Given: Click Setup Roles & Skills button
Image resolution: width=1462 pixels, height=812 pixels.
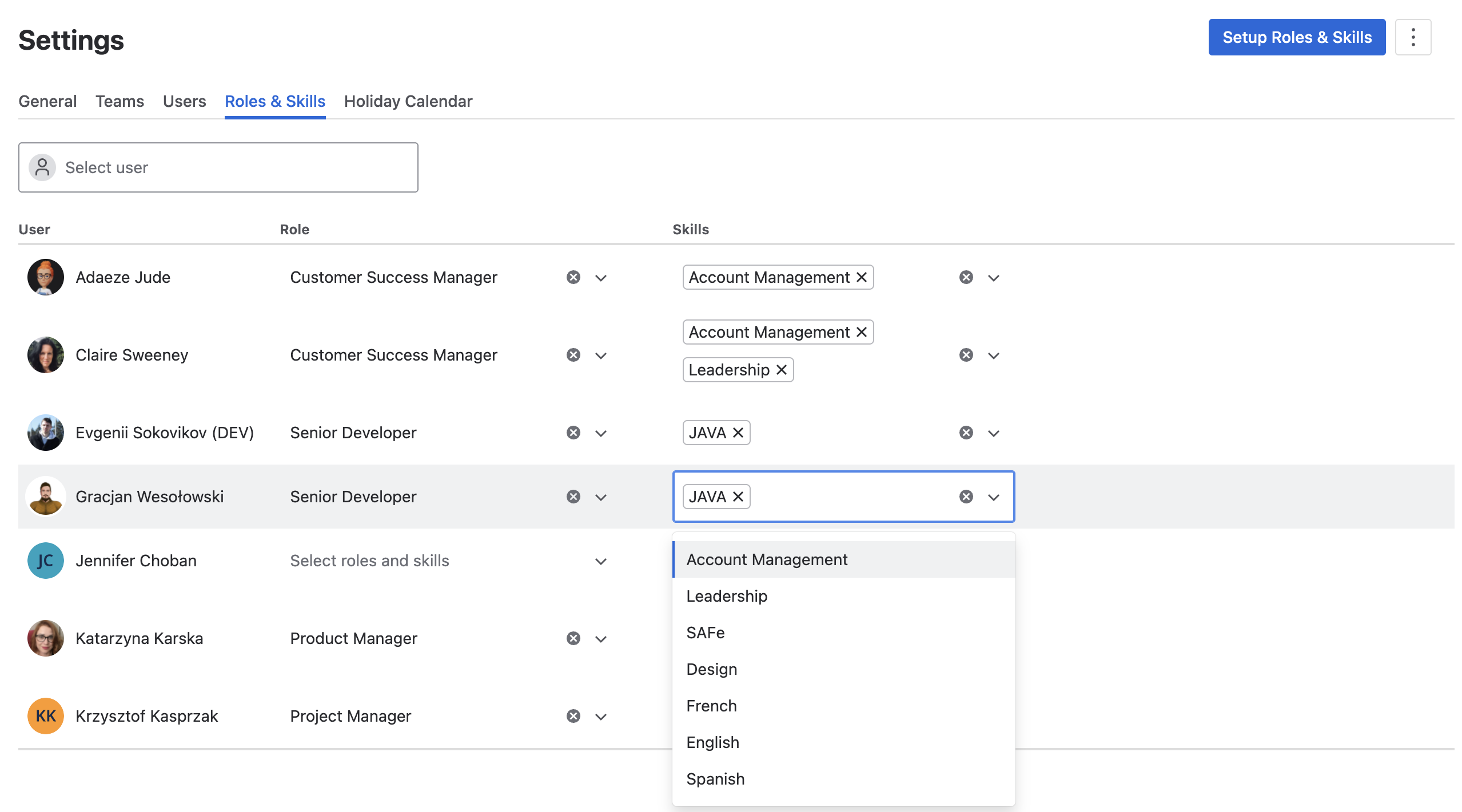Looking at the screenshot, I should tap(1296, 37).
